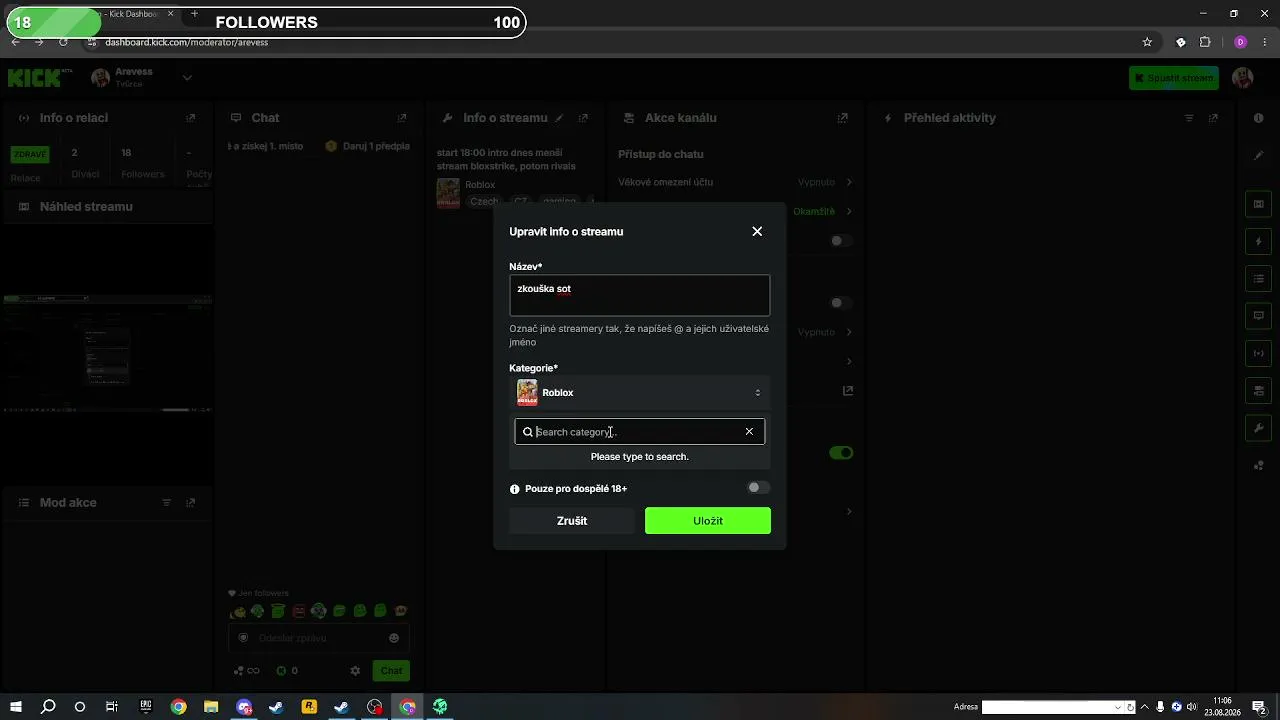Open the user profile avatar menu
The width and height of the screenshot is (1280, 720).
coord(1243,78)
